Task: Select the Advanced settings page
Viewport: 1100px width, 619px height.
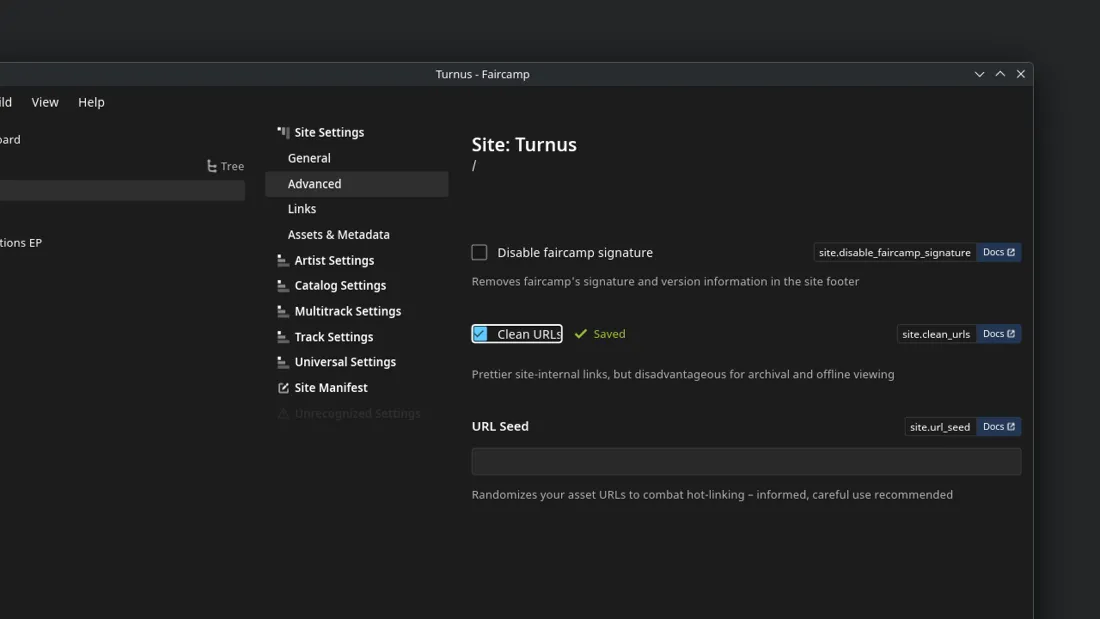Action: click(357, 184)
